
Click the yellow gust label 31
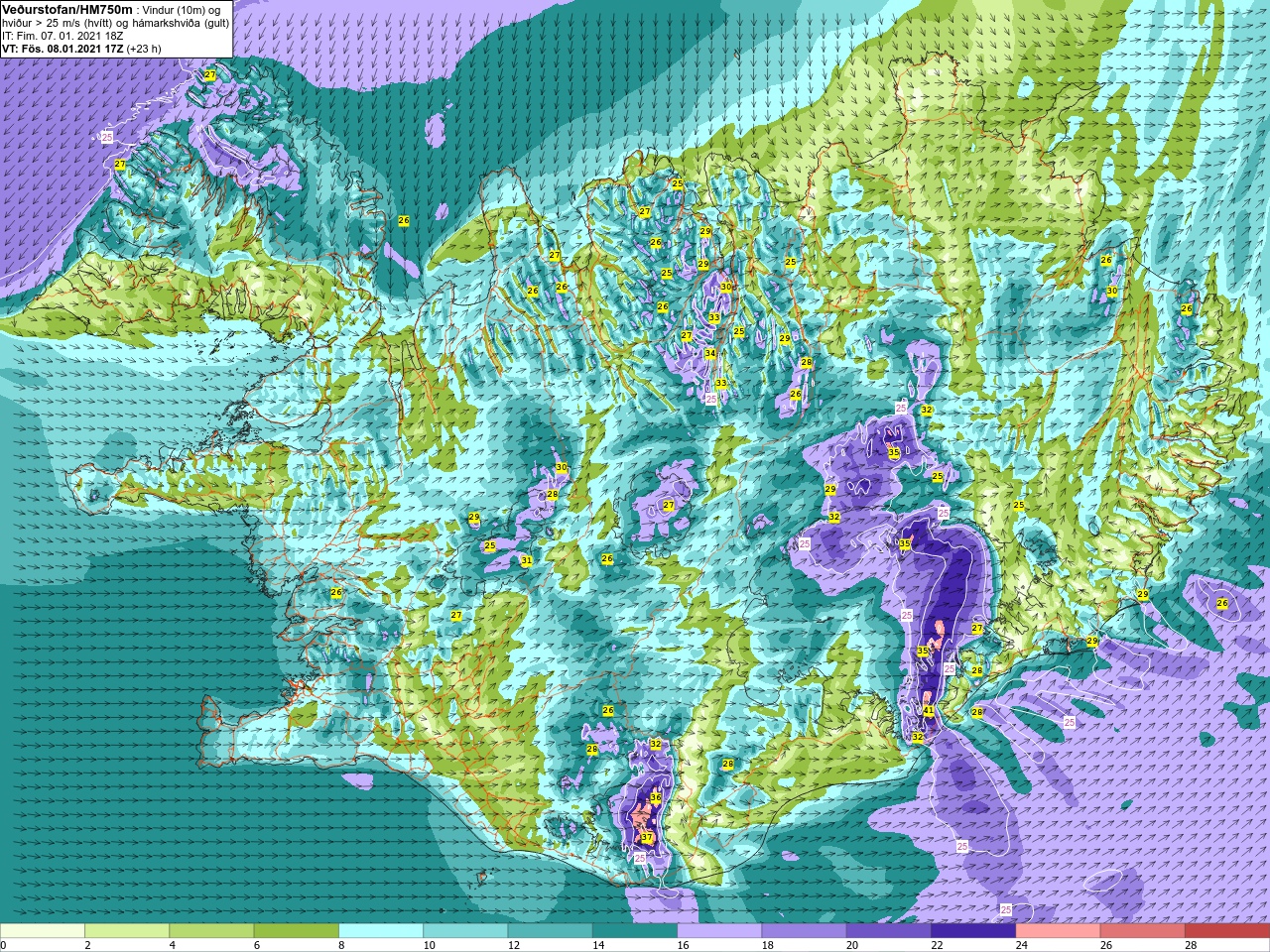point(527,561)
